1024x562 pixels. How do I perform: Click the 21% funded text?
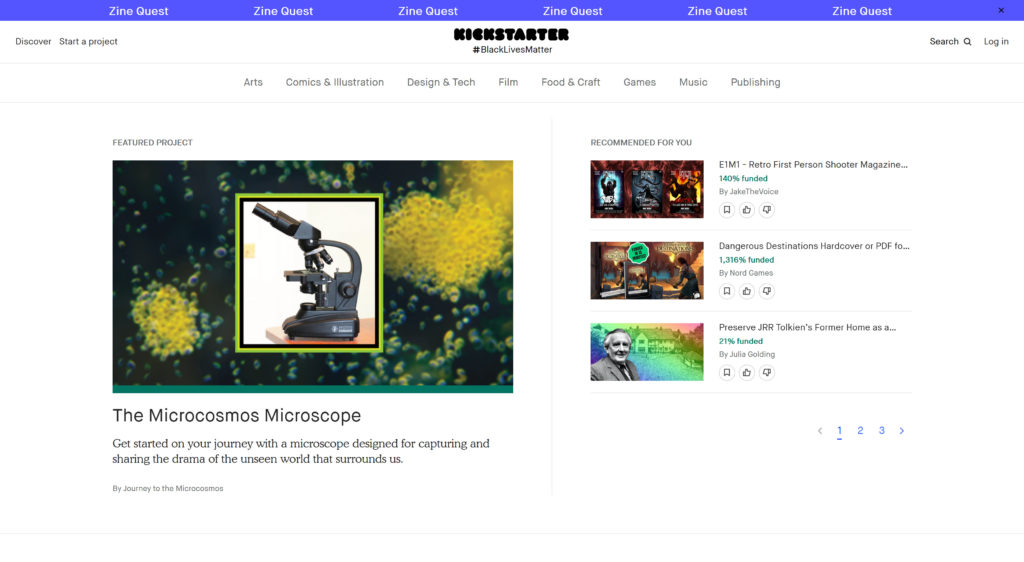(741, 341)
